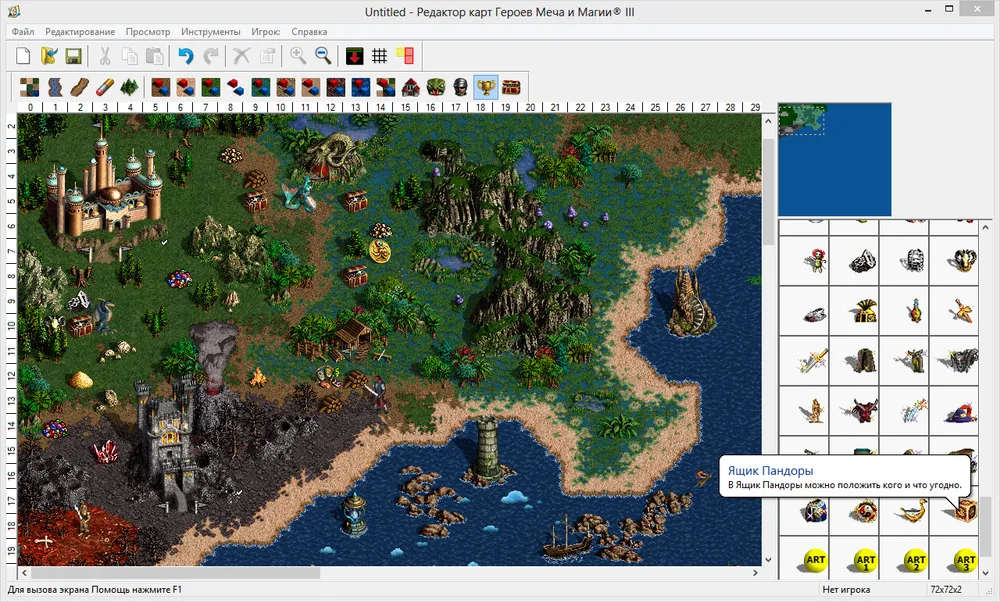Click the Save map floppy disk icon
The width and height of the screenshot is (1000, 602).
[x=73, y=56]
